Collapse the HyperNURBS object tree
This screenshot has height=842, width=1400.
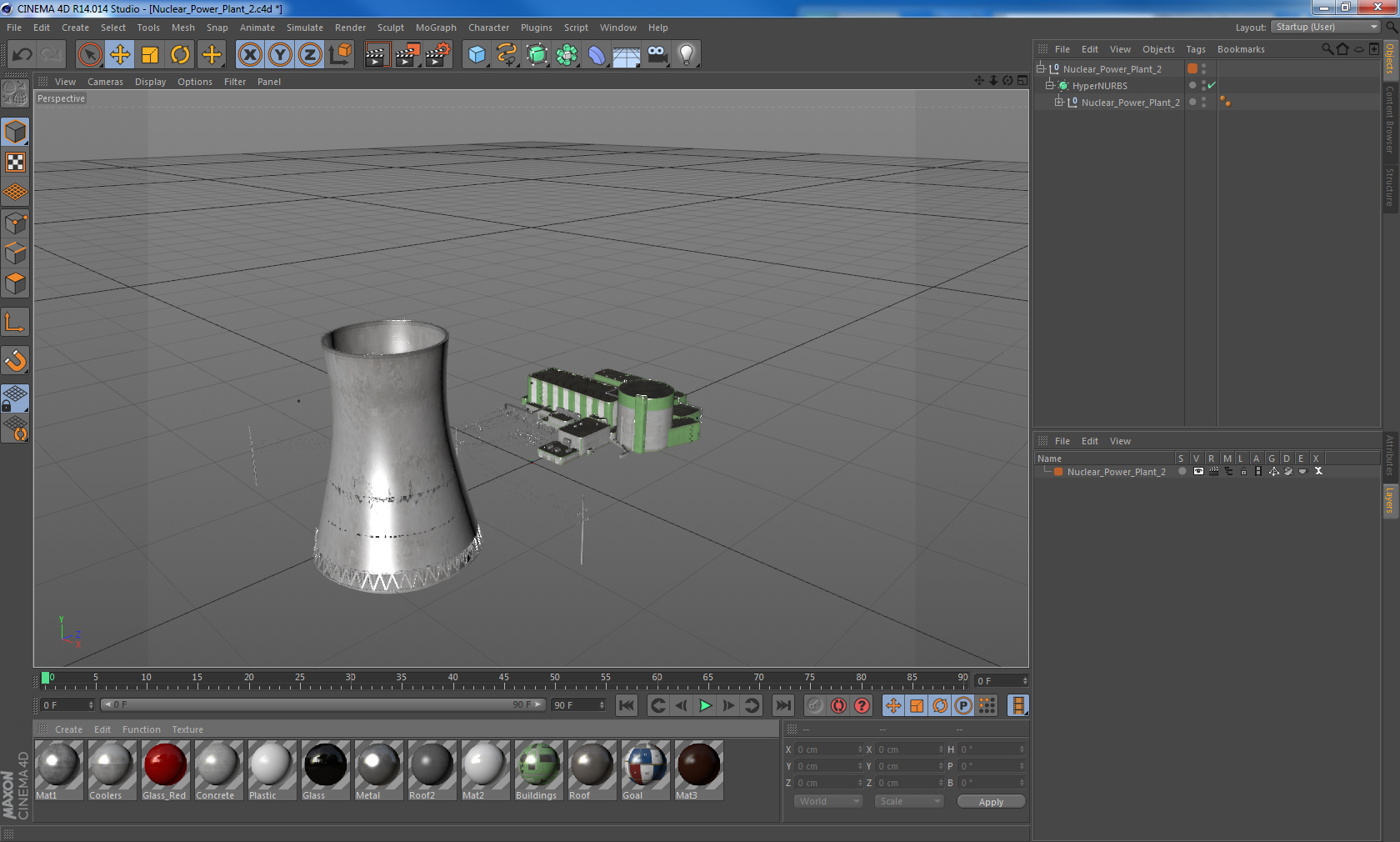point(1050,85)
